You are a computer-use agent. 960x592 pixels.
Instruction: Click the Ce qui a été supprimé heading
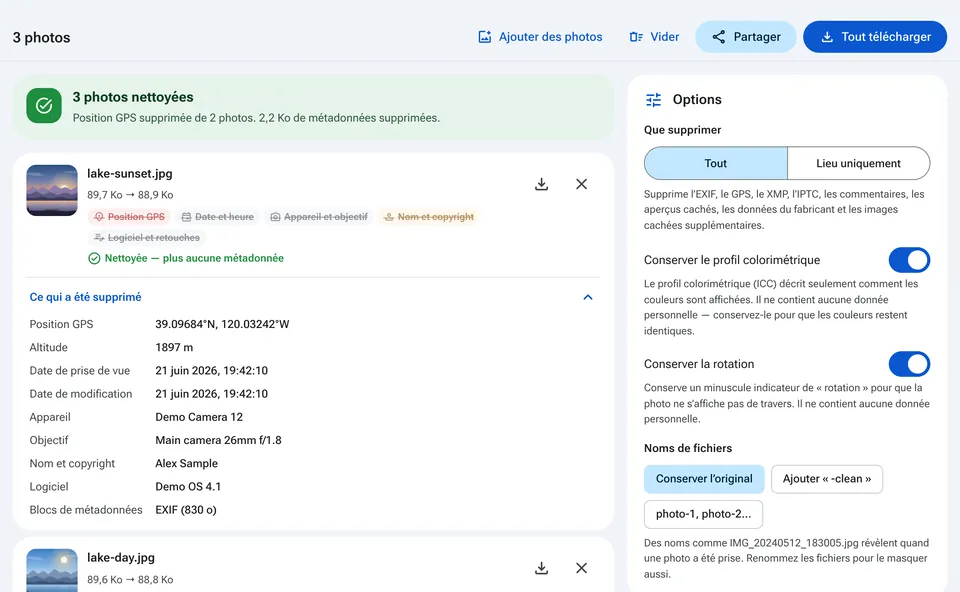pos(86,297)
